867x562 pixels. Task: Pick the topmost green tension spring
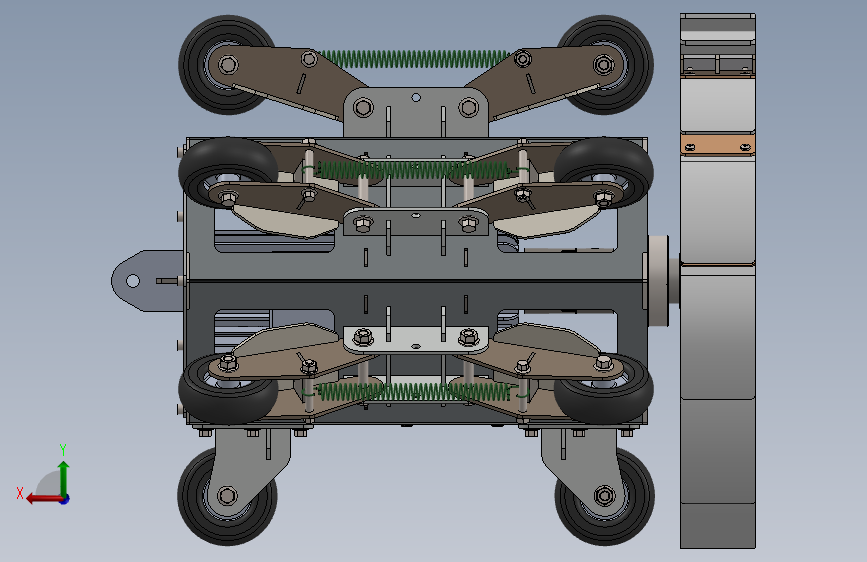[415, 59]
